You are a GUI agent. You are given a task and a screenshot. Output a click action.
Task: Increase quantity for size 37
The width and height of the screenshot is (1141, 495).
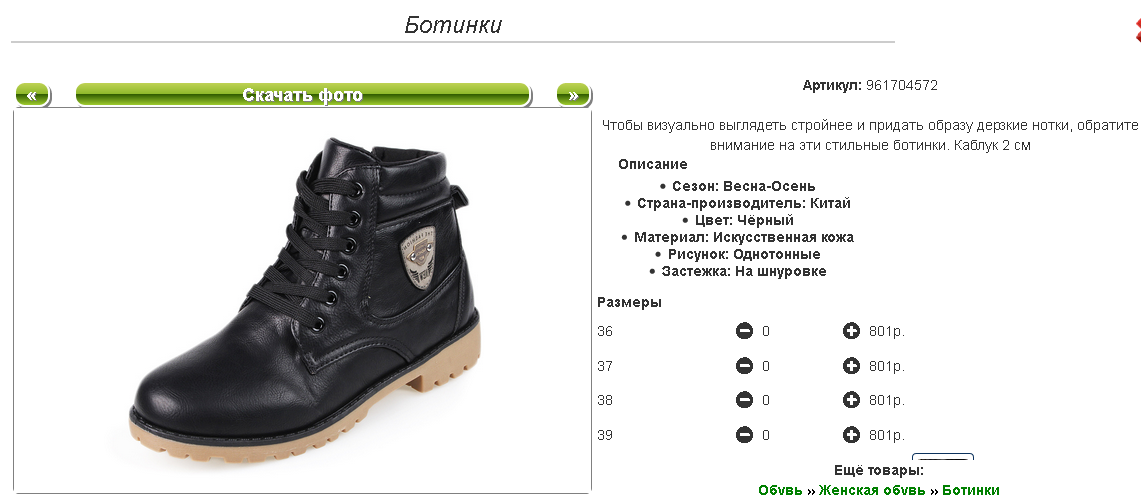[x=851, y=366]
